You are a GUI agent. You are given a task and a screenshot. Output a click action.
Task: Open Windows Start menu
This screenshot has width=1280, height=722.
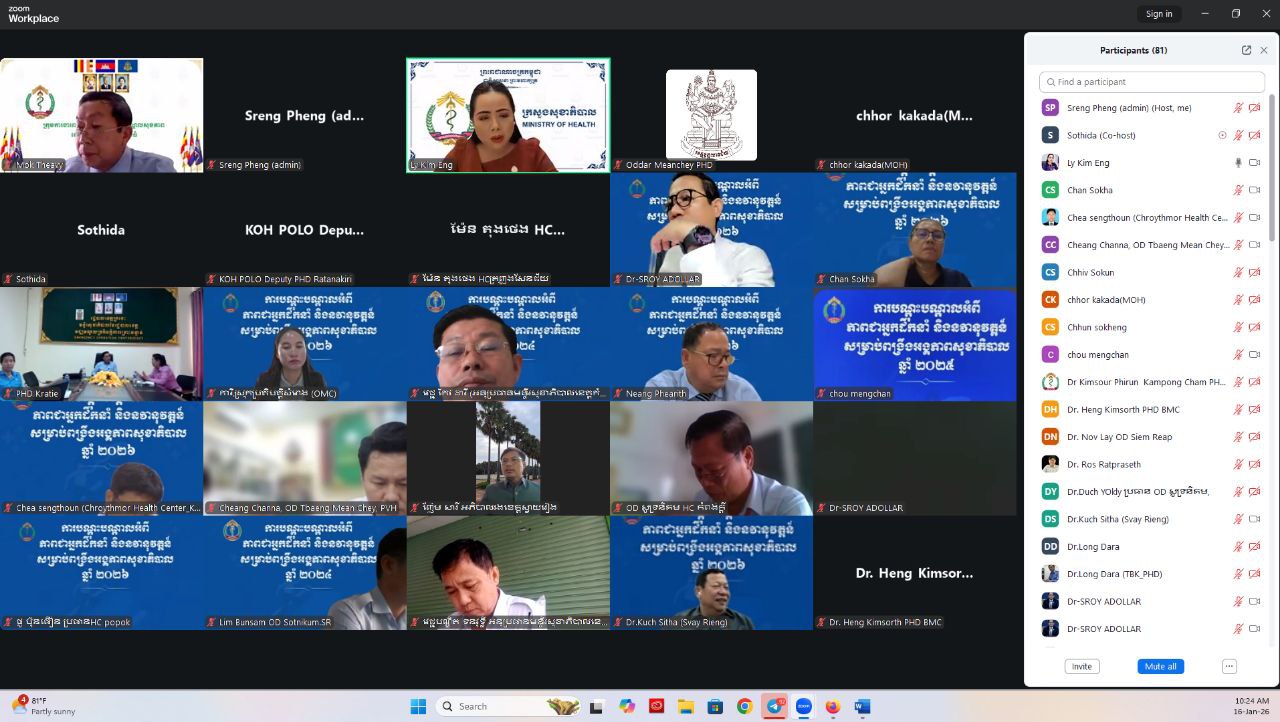[418, 706]
